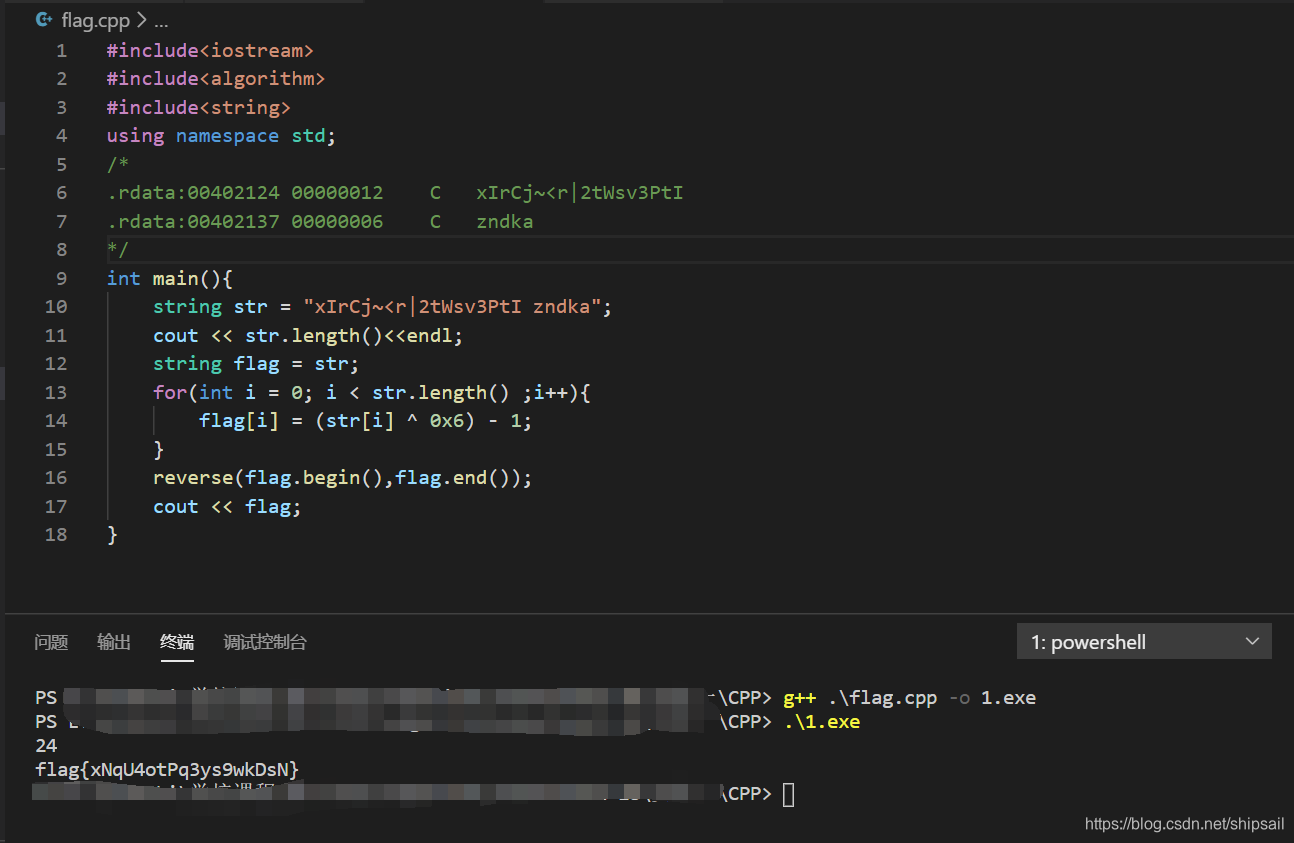The height and width of the screenshot is (843, 1294).
Task: Open flag.cpp breadcrumb item
Action: pos(94,20)
